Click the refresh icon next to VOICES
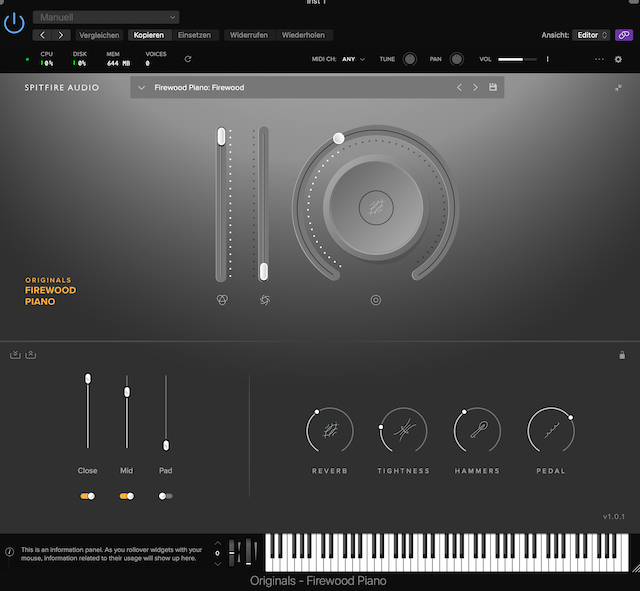 [x=188, y=59]
